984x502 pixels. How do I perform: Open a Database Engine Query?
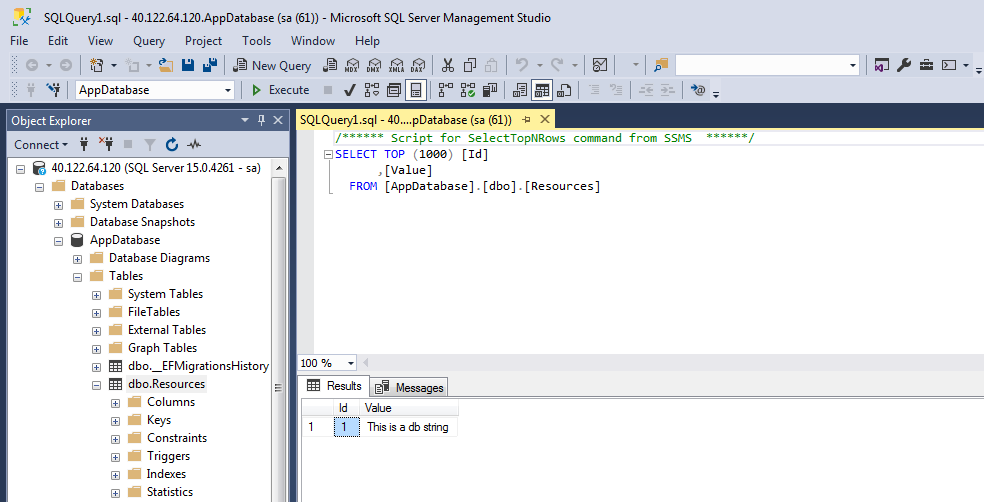330,65
